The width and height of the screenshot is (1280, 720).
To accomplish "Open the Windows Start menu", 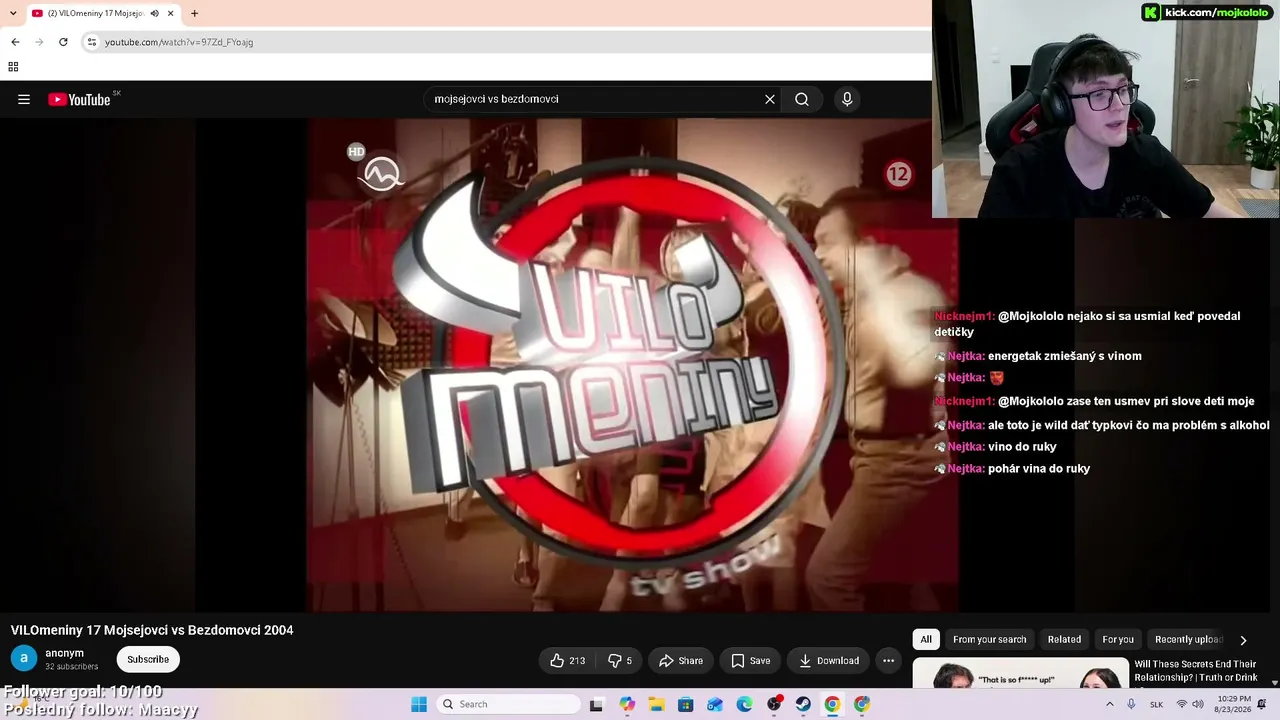I will click(x=419, y=704).
